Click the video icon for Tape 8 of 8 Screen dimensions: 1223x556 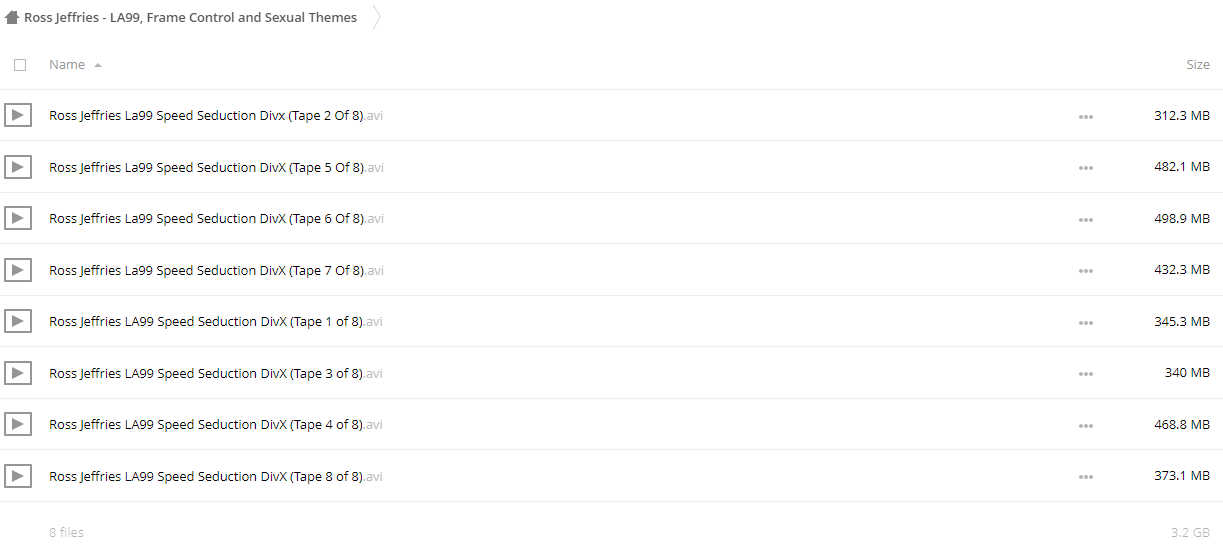pos(17,476)
